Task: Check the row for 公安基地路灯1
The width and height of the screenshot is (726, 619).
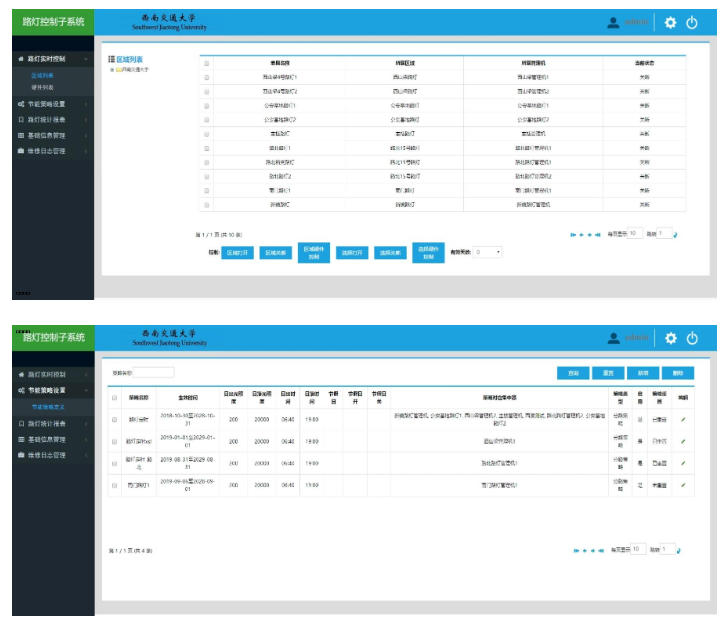Action: coord(207,106)
